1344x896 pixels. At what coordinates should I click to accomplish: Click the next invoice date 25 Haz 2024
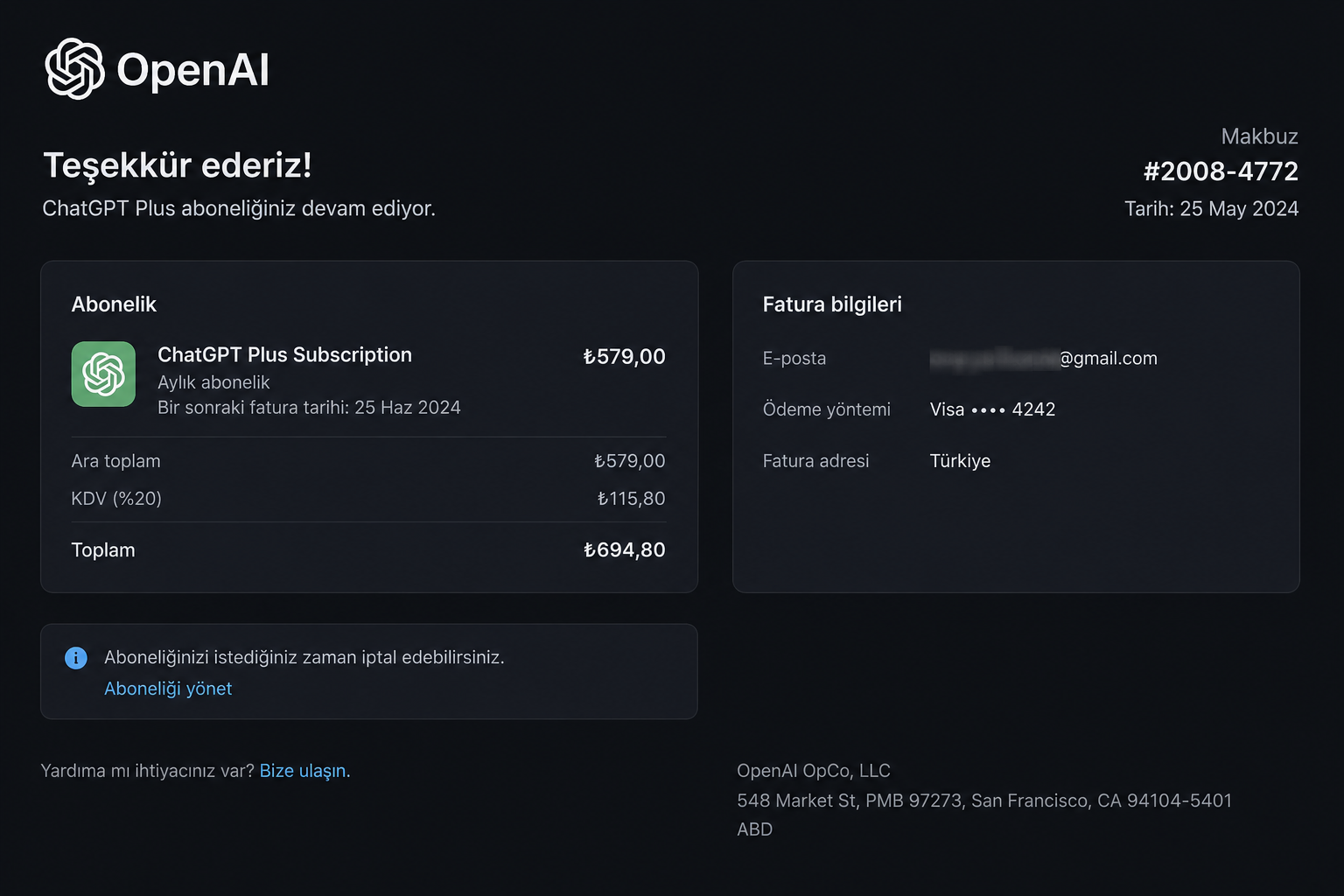click(x=407, y=407)
